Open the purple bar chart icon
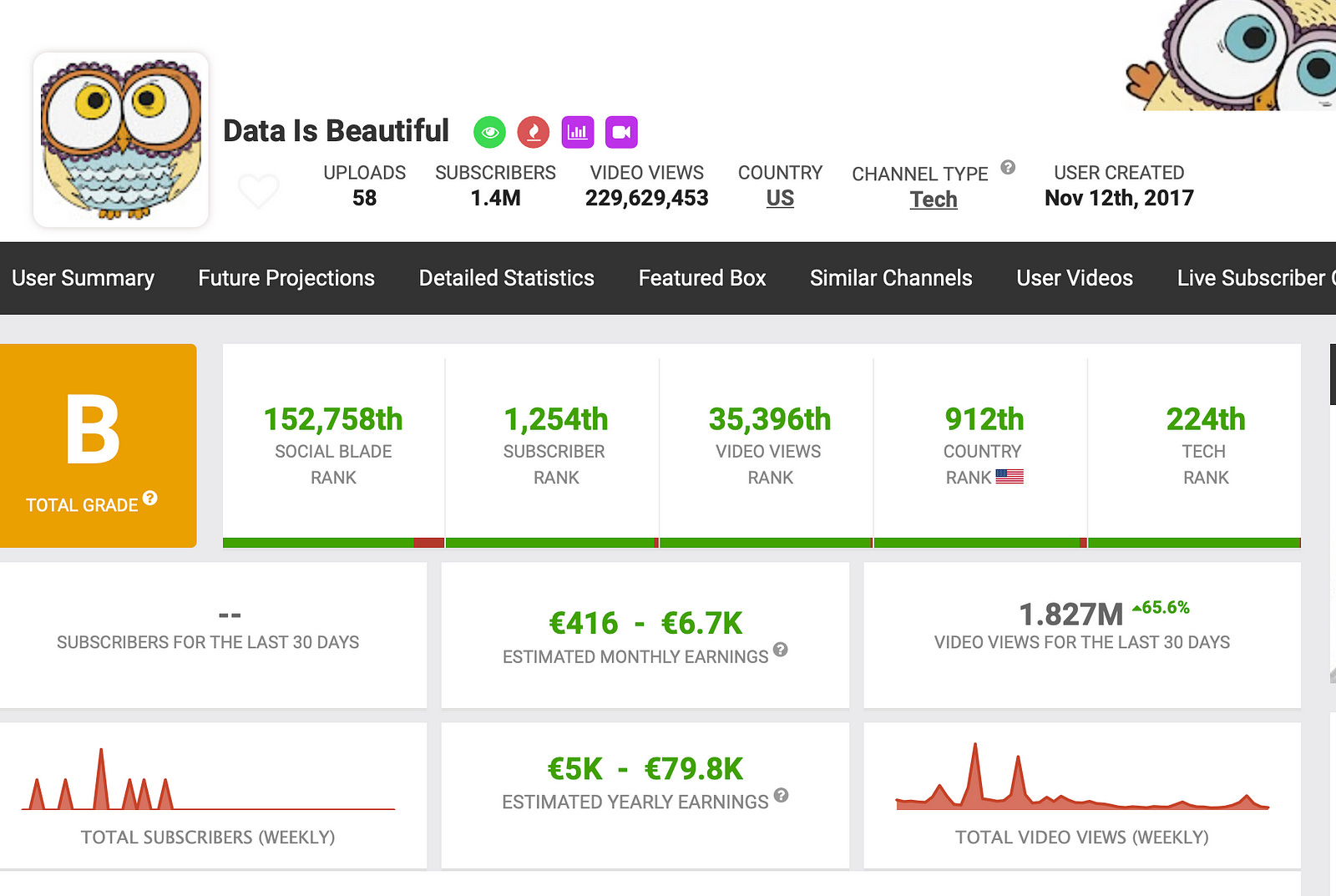Screen dimensions: 1336x896 pos(578,132)
